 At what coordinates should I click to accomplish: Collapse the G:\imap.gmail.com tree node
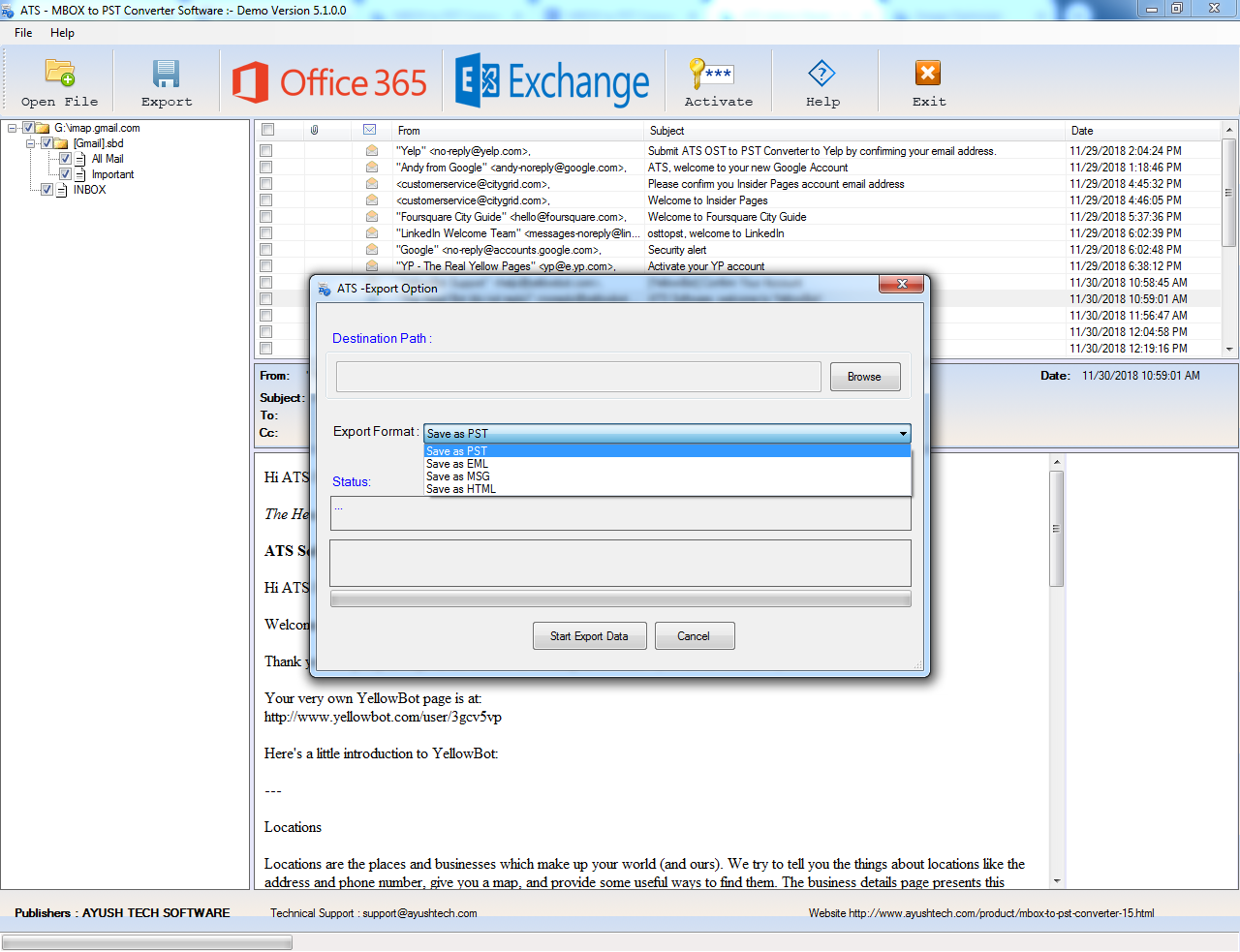[x=12, y=128]
